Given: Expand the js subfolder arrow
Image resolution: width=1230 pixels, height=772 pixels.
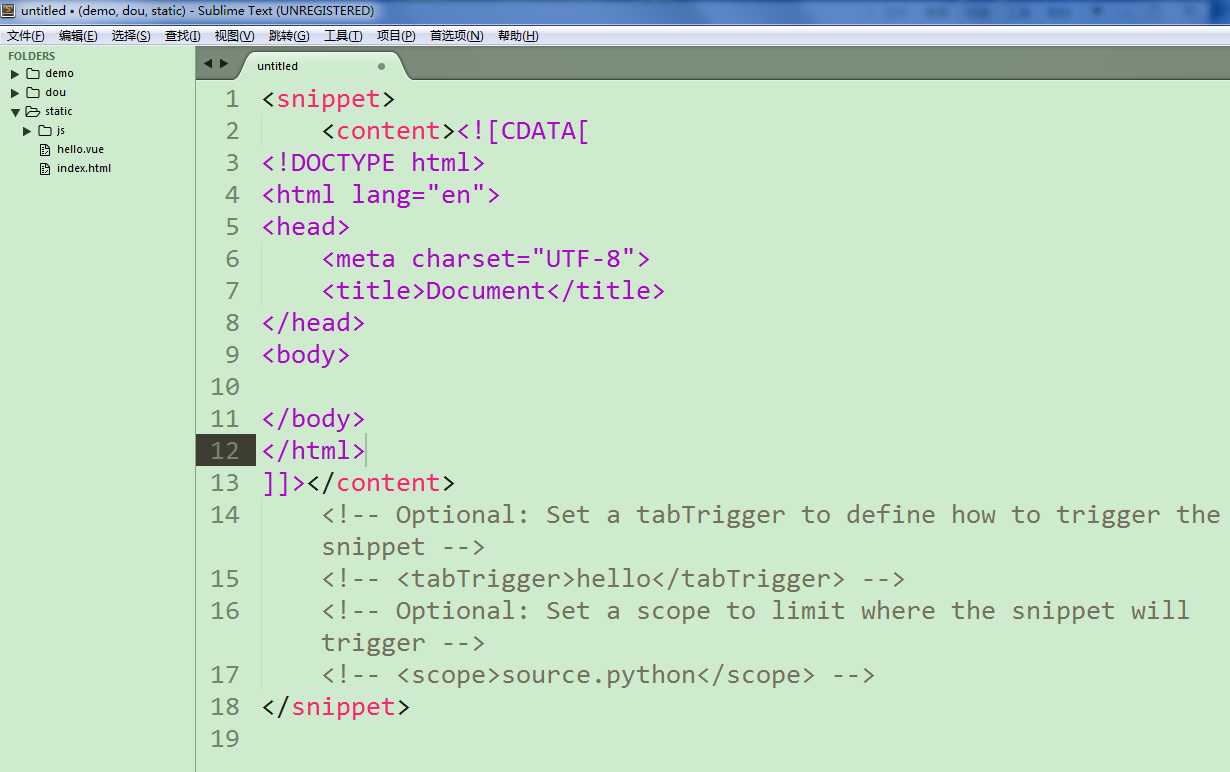Looking at the screenshot, I should (27, 131).
